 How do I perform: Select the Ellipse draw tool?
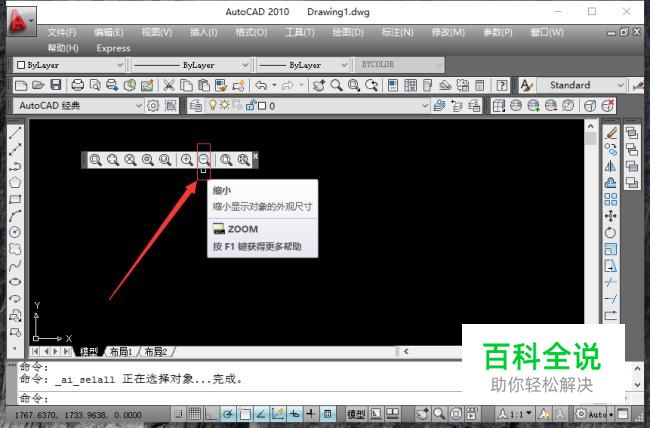pos(15,282)
